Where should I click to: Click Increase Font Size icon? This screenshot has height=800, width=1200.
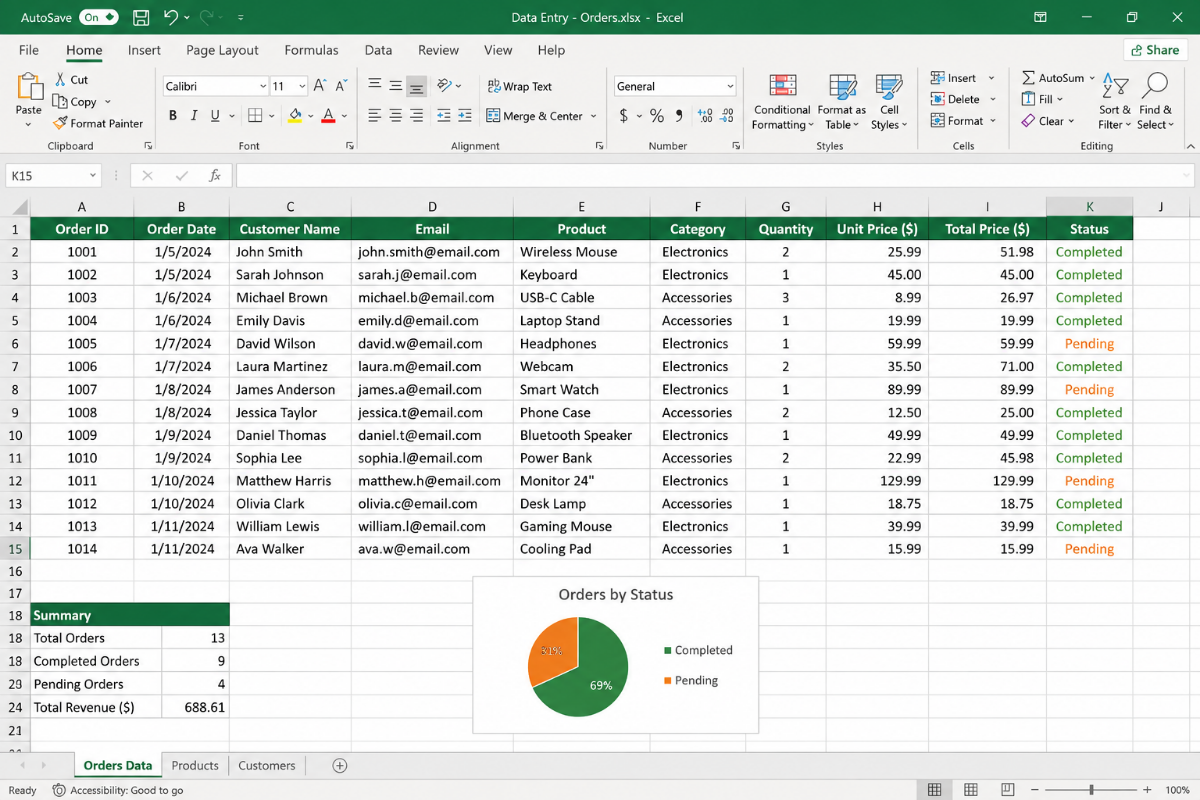pos(320,86)
